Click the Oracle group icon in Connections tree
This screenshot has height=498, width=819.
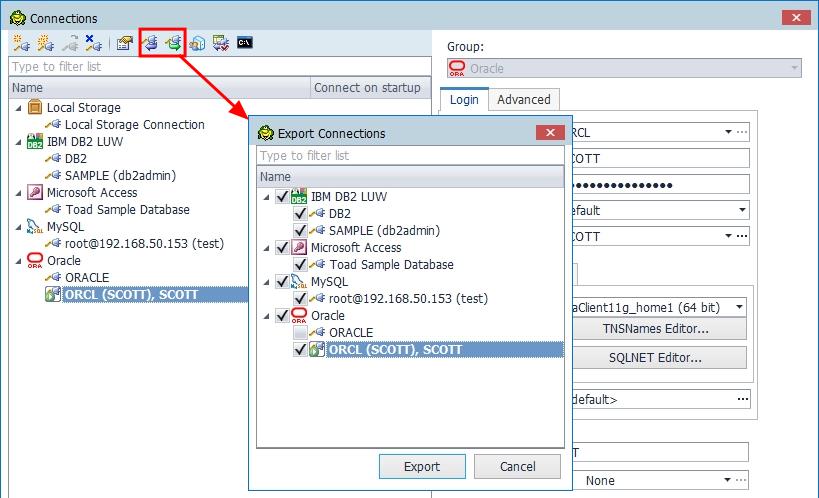tap(35, 261)
